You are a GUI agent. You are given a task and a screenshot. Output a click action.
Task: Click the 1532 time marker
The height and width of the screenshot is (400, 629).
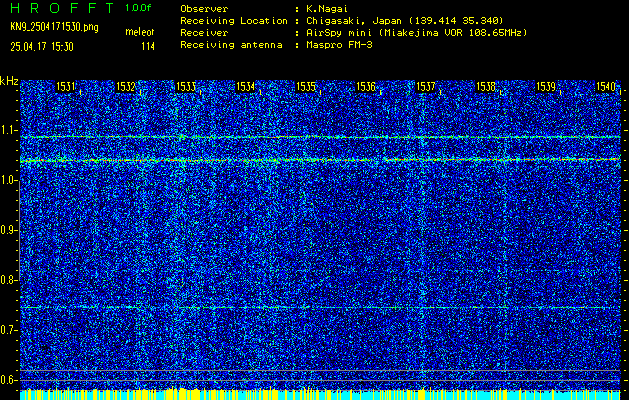pyautogui.click(x=126, y=87)
